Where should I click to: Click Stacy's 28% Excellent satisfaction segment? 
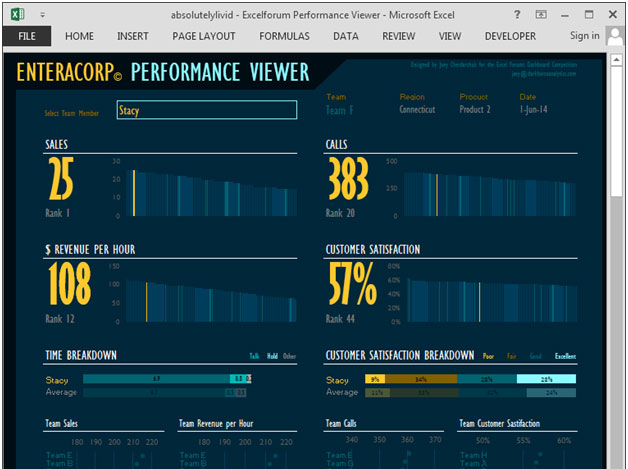click(x=546, y=379)
